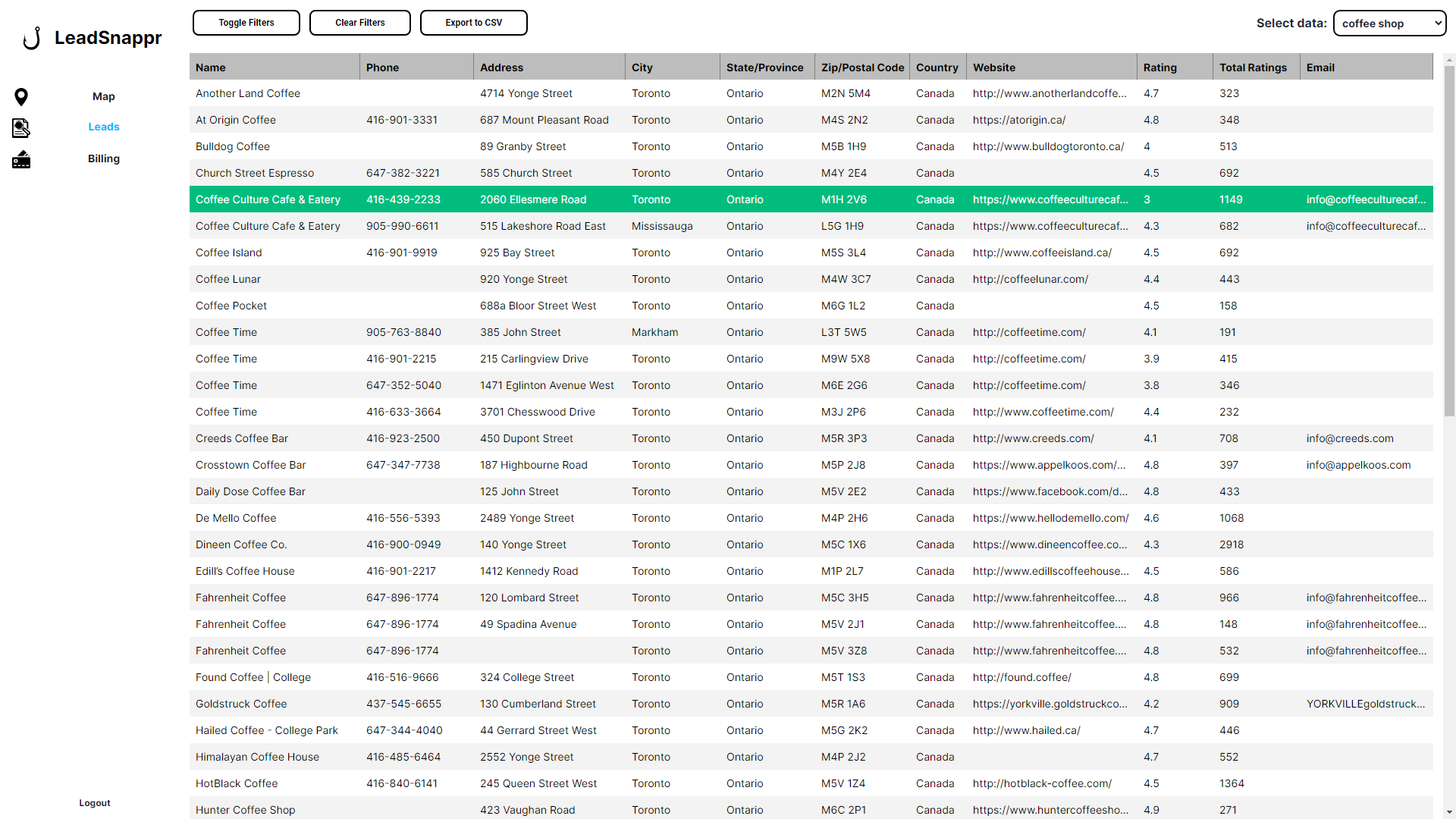Sort by the Website column header

pyautogui.click(x=1052, y=67)
